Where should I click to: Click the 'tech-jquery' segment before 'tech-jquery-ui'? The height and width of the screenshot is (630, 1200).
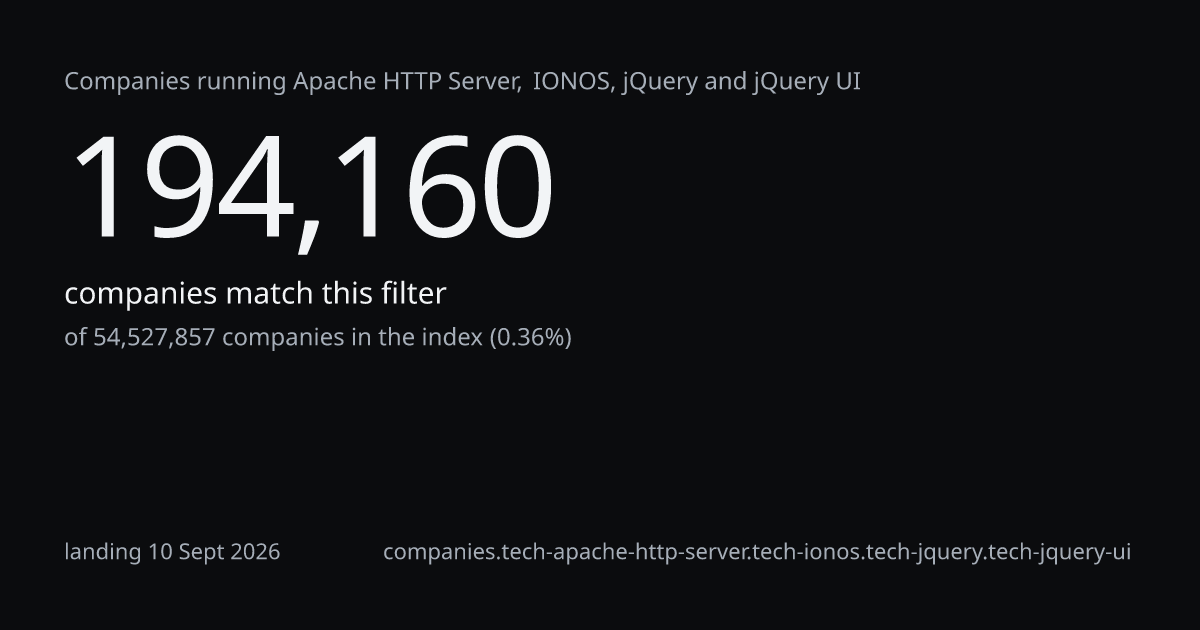(x=921, y=552)
